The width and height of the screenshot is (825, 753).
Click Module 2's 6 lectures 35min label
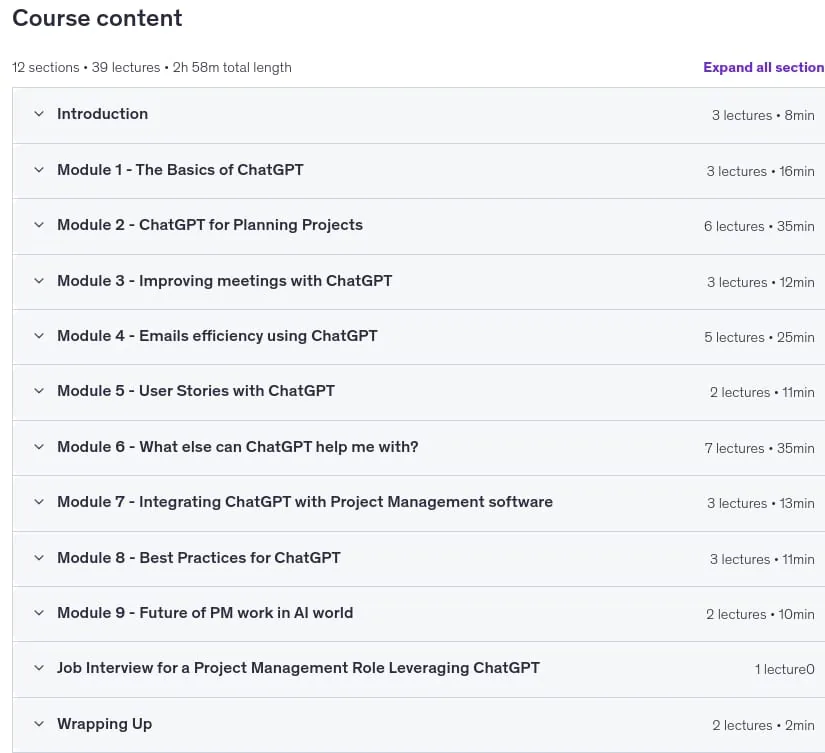[x=759, y=226]
